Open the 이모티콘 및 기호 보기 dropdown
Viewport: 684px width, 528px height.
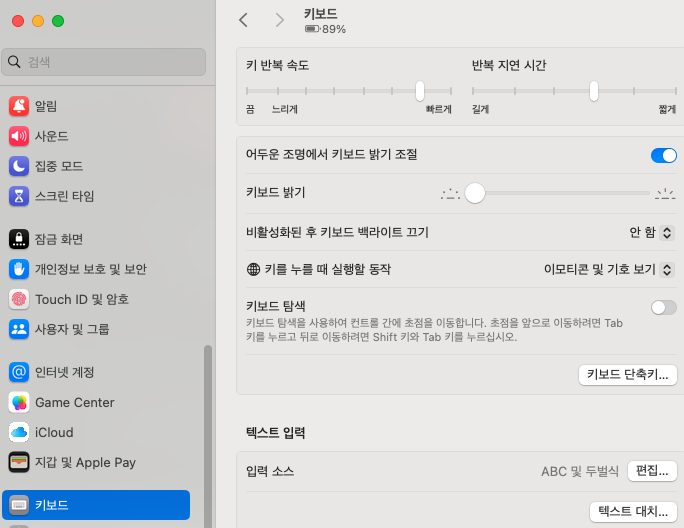tap(609, 269)
